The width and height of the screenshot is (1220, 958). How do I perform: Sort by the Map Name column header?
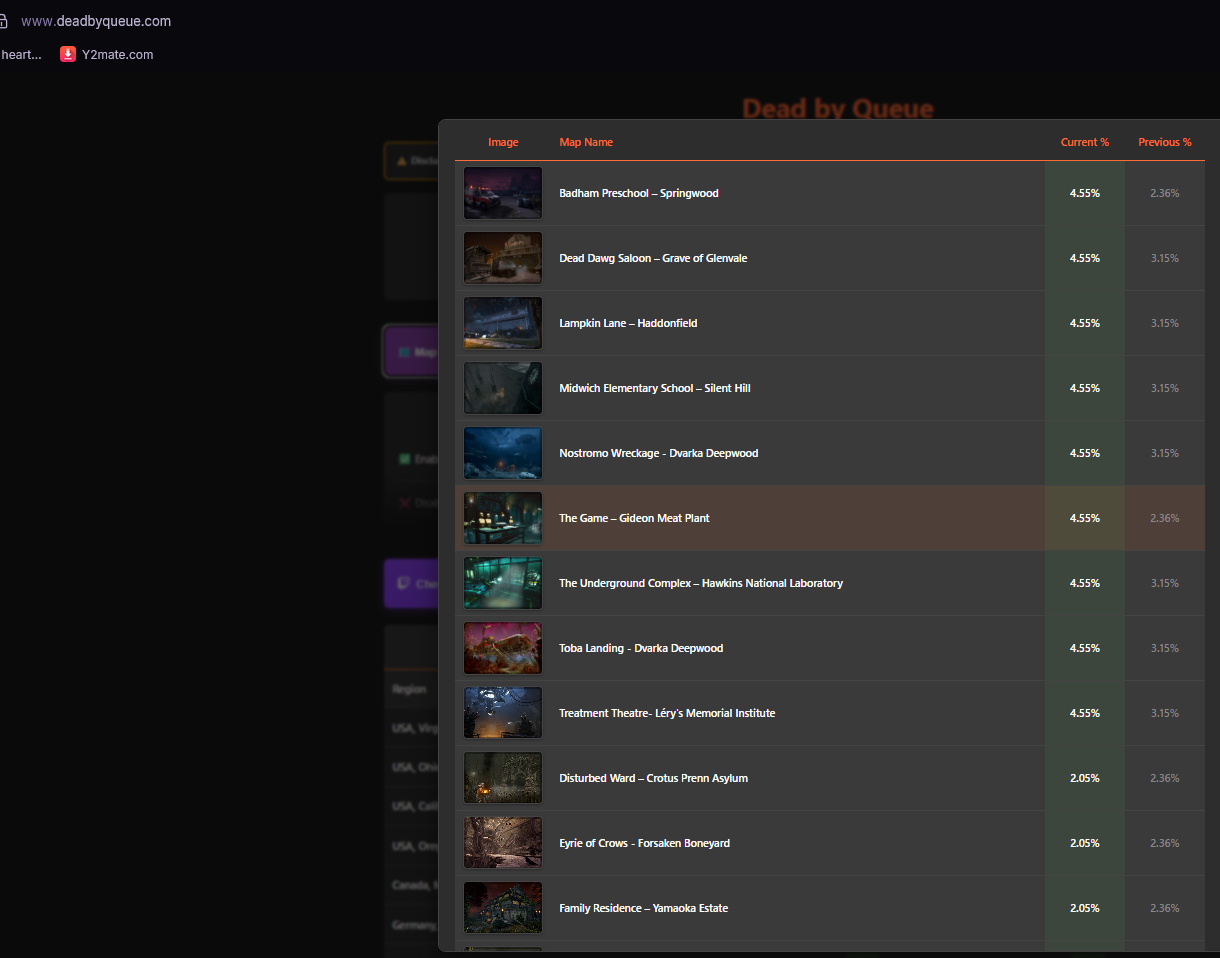point(586,142)
